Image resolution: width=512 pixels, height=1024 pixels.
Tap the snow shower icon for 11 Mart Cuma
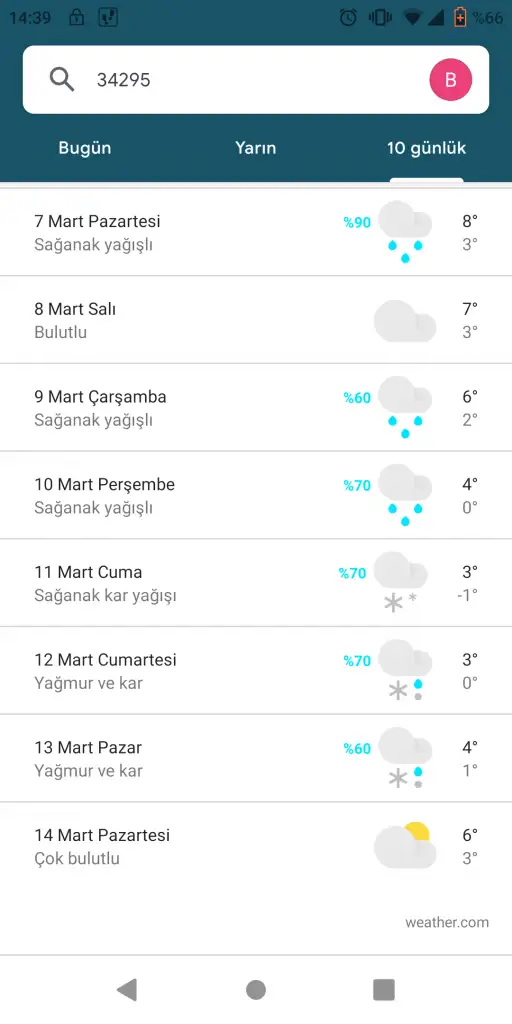pos(400,583)
